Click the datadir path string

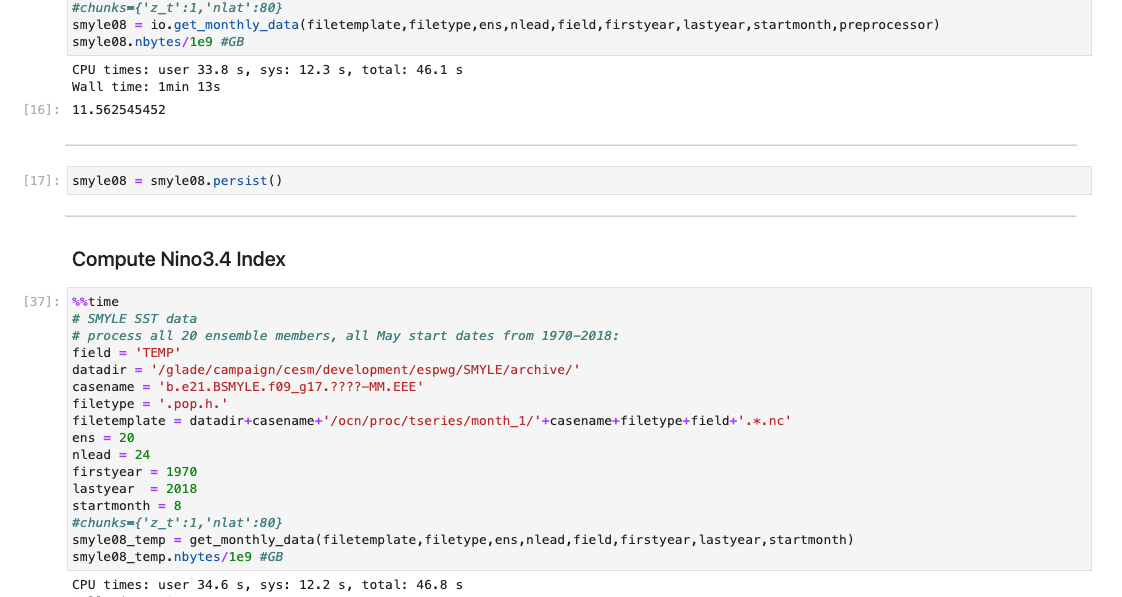[x=365, y=369]
